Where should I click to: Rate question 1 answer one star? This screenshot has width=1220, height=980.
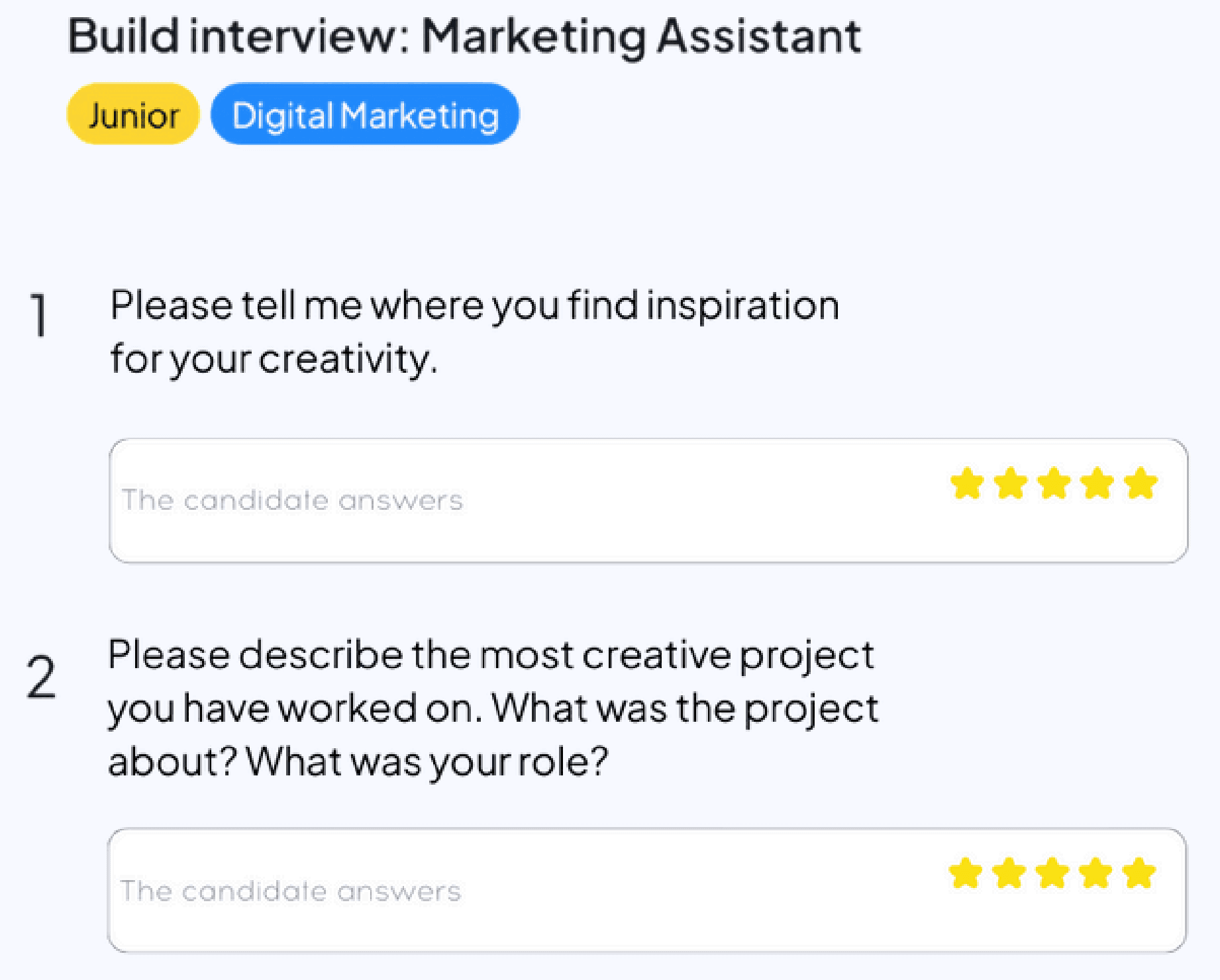(967, 483)
